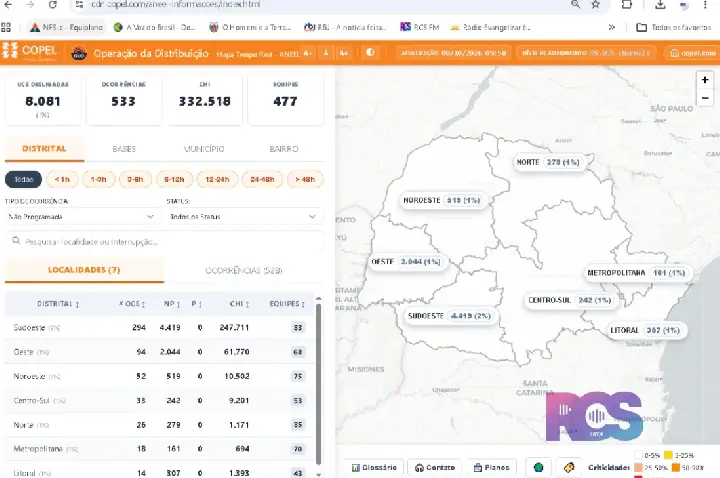The image size is (720, 478).
Task: Sort table by Distrital column
Action: (58, 304)
